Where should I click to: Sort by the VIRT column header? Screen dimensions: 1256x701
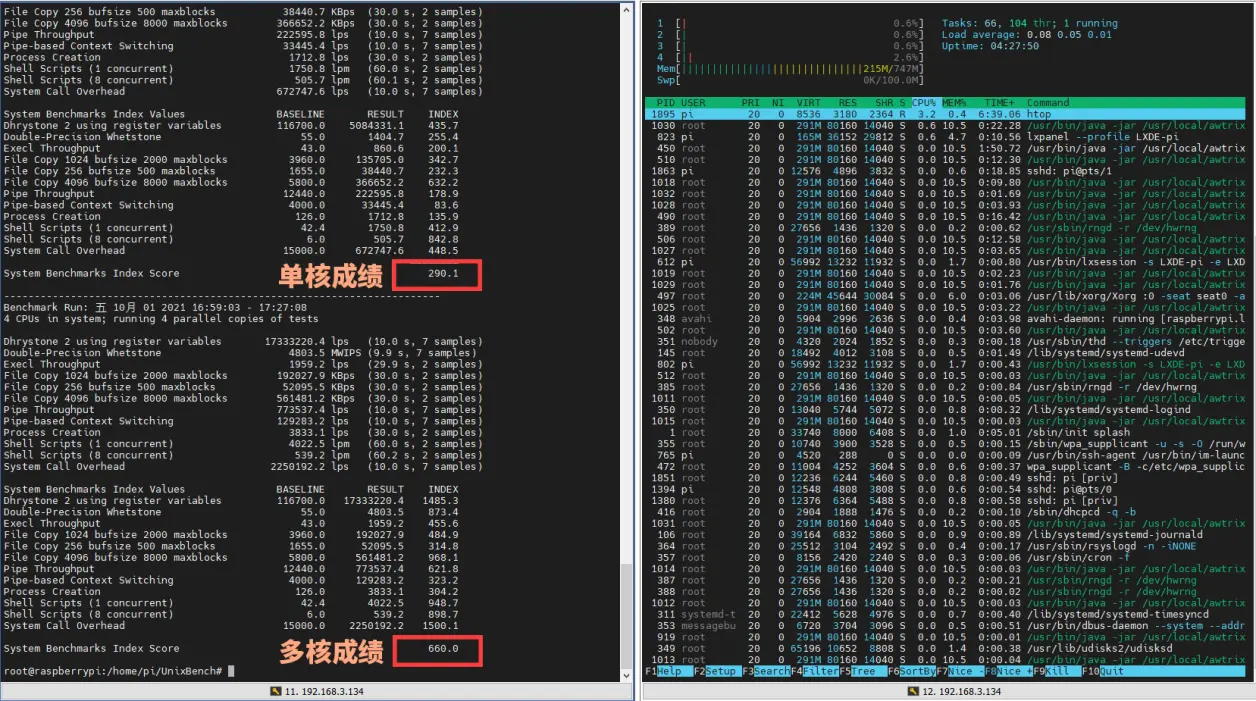click(808, 102)
